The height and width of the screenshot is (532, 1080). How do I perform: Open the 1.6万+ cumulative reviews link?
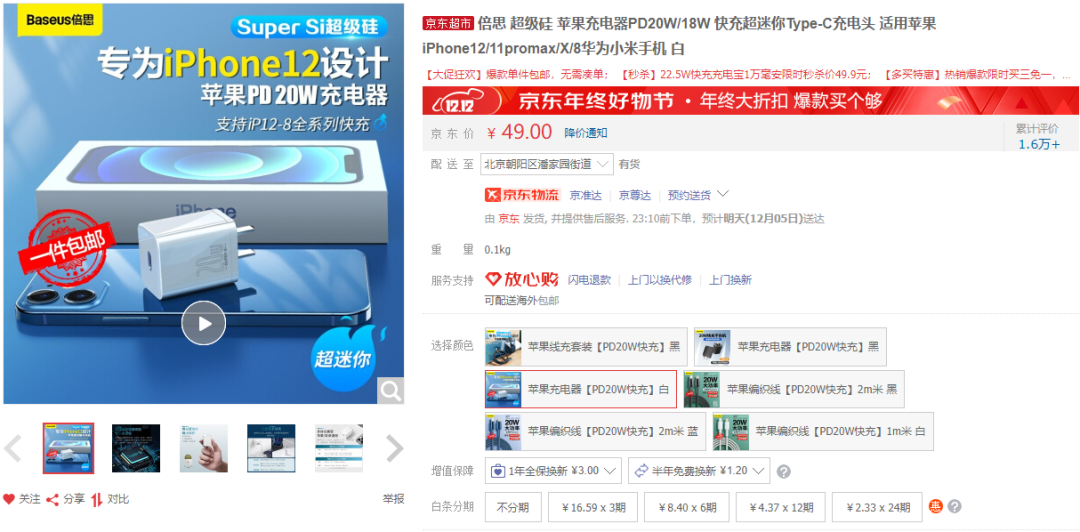[x=1039, y=144]
